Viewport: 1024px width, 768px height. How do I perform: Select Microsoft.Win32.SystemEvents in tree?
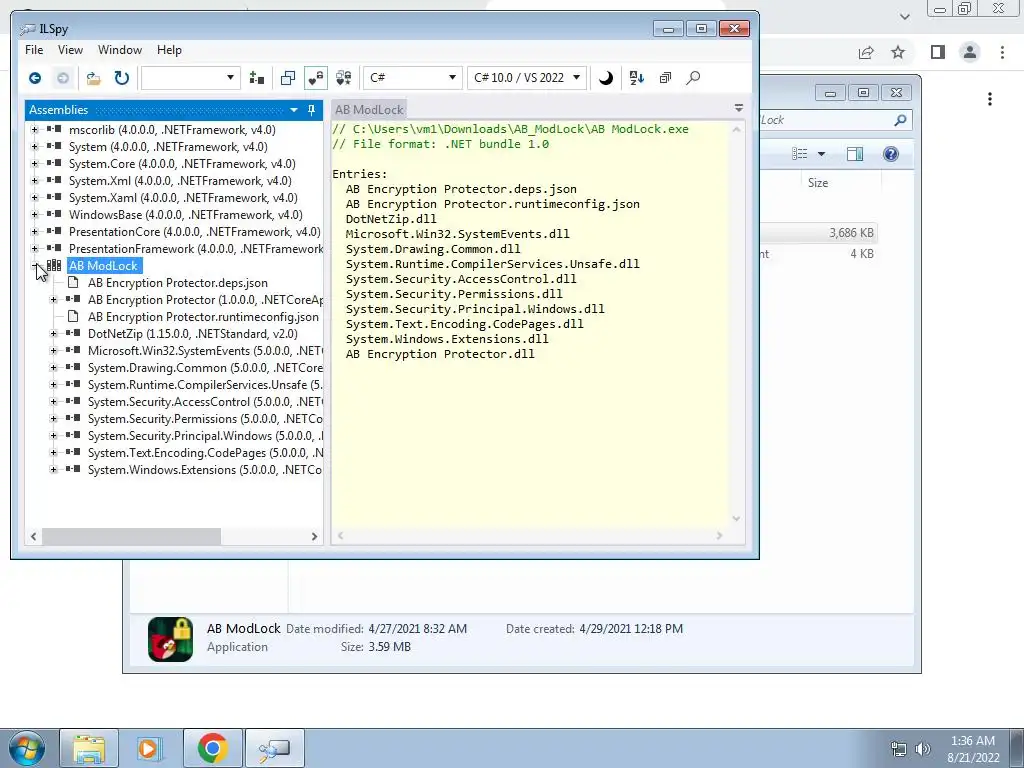coord(205,351)
